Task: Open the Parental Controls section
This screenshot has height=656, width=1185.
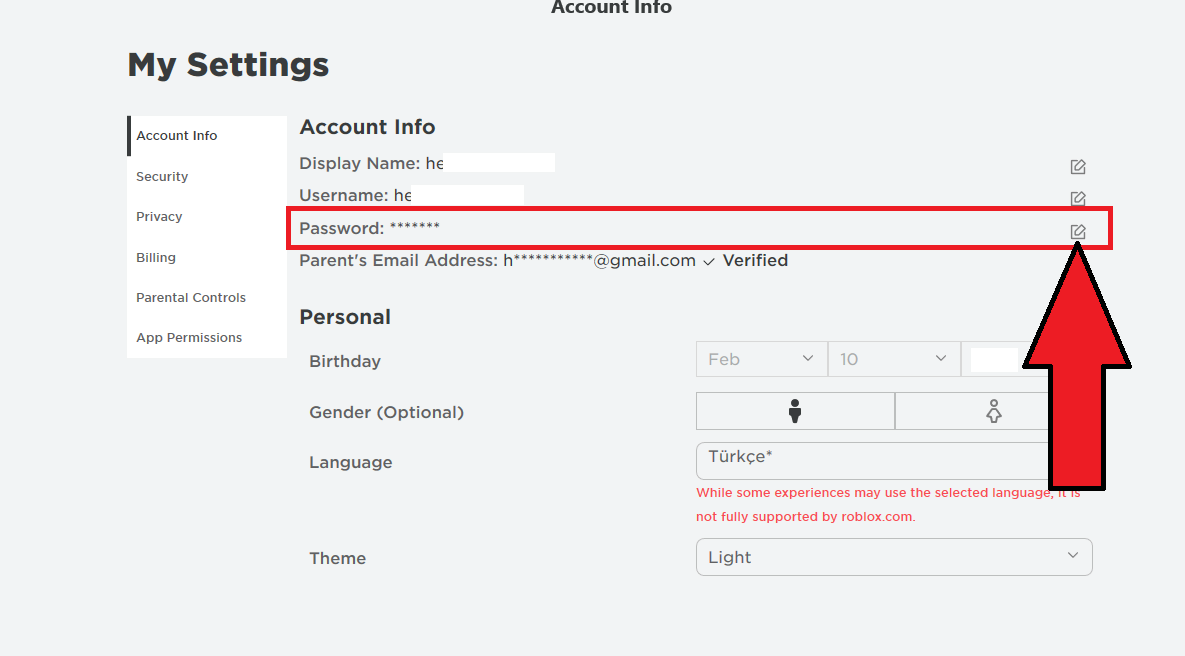Action: pos(191,297)
